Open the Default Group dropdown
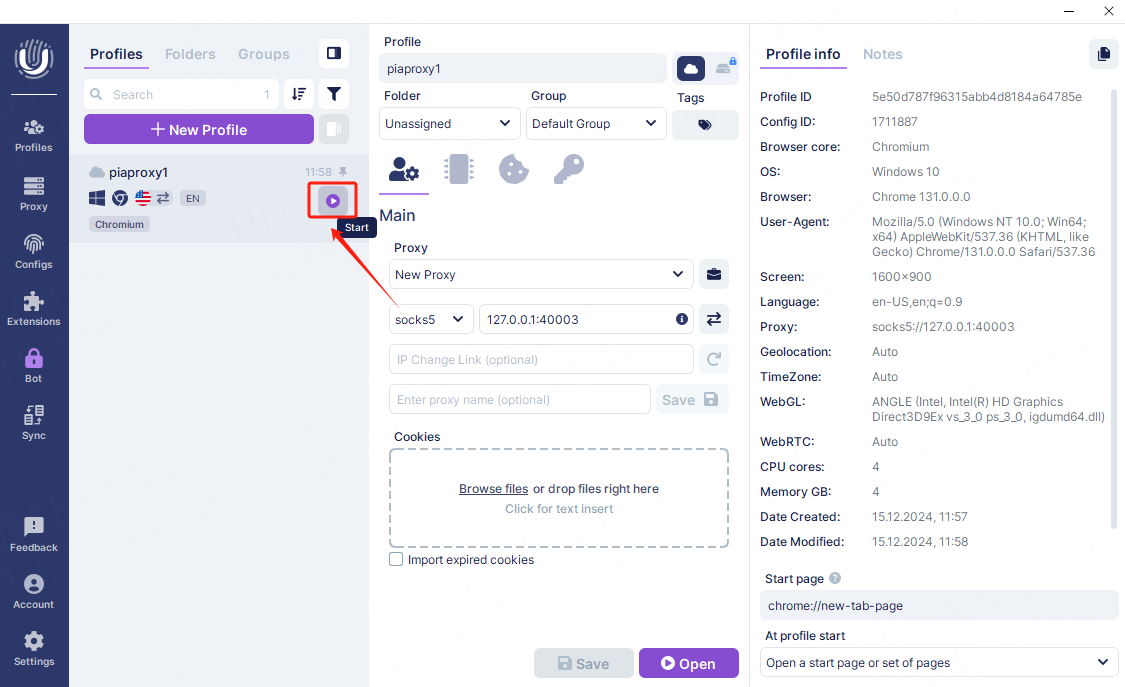Viewport: 1125px width, 687px height. pos(596,124)
